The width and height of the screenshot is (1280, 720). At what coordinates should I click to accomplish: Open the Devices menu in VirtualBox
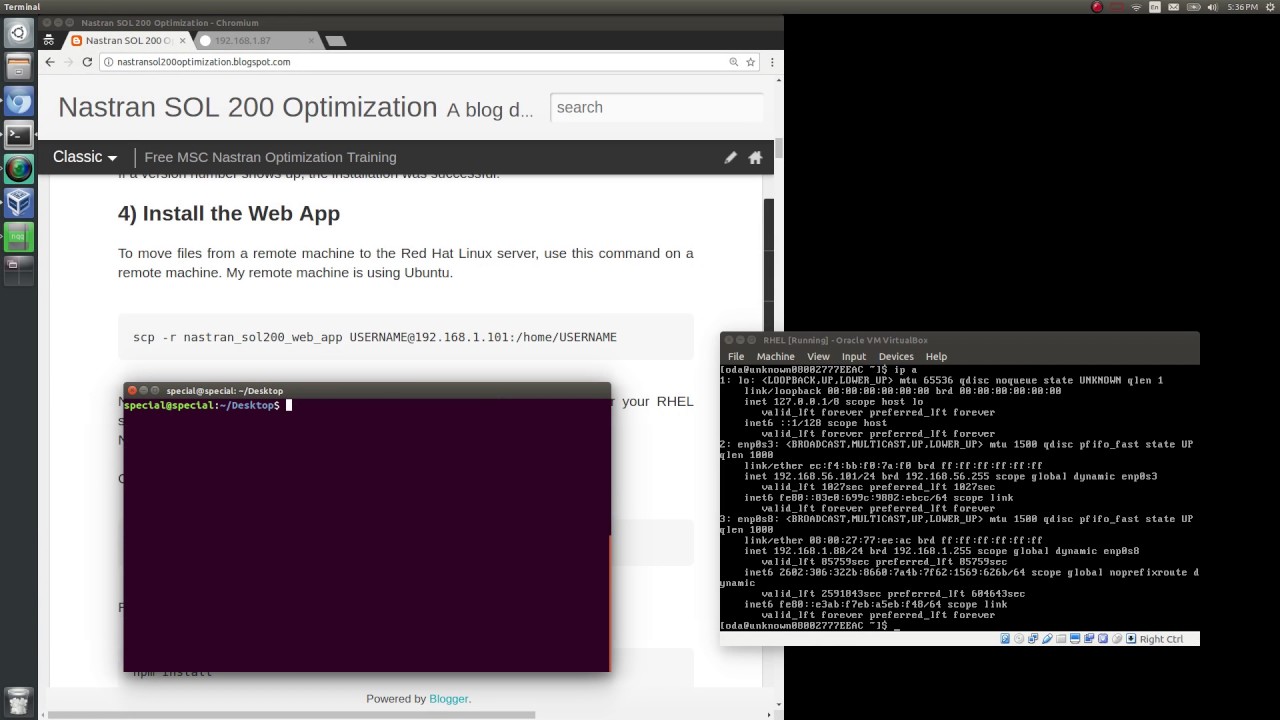point(896,356)
